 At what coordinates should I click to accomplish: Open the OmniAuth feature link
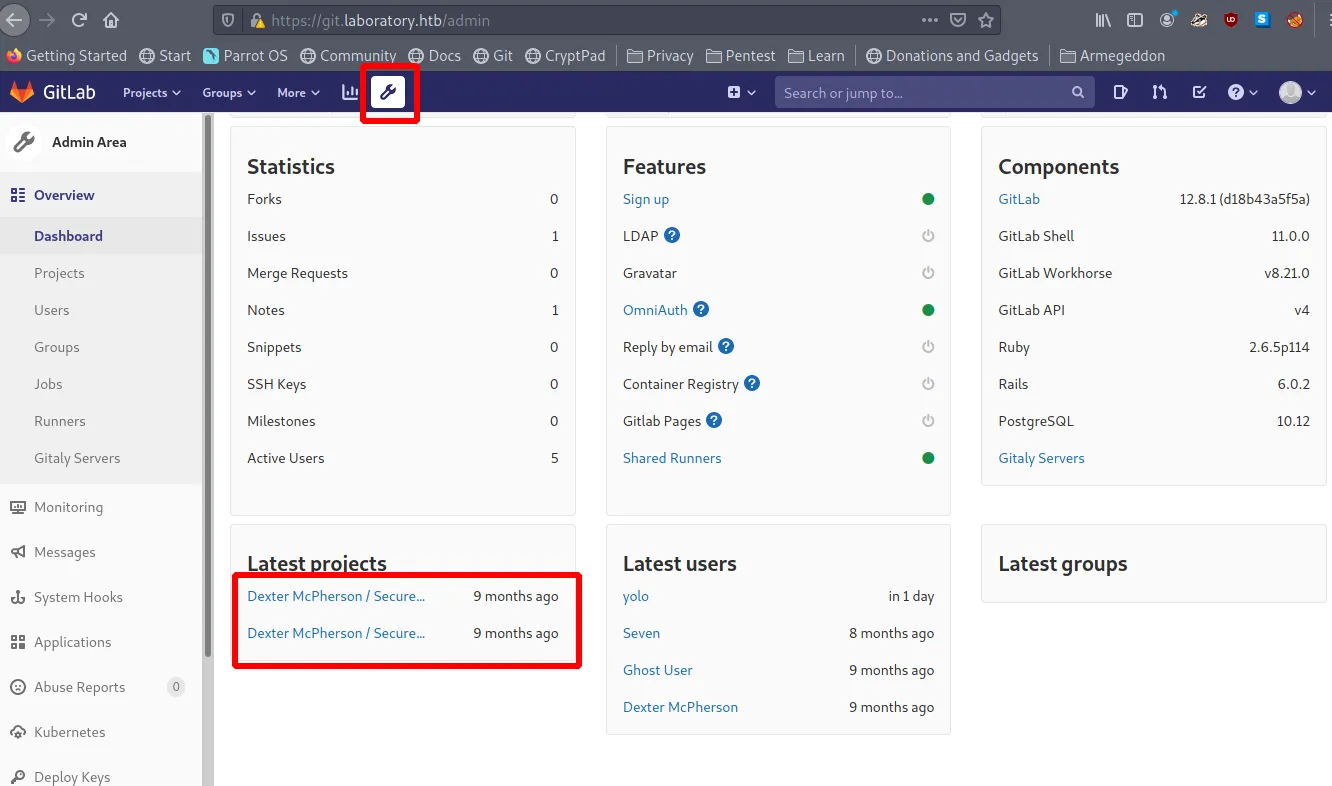[x=655, y=310]
